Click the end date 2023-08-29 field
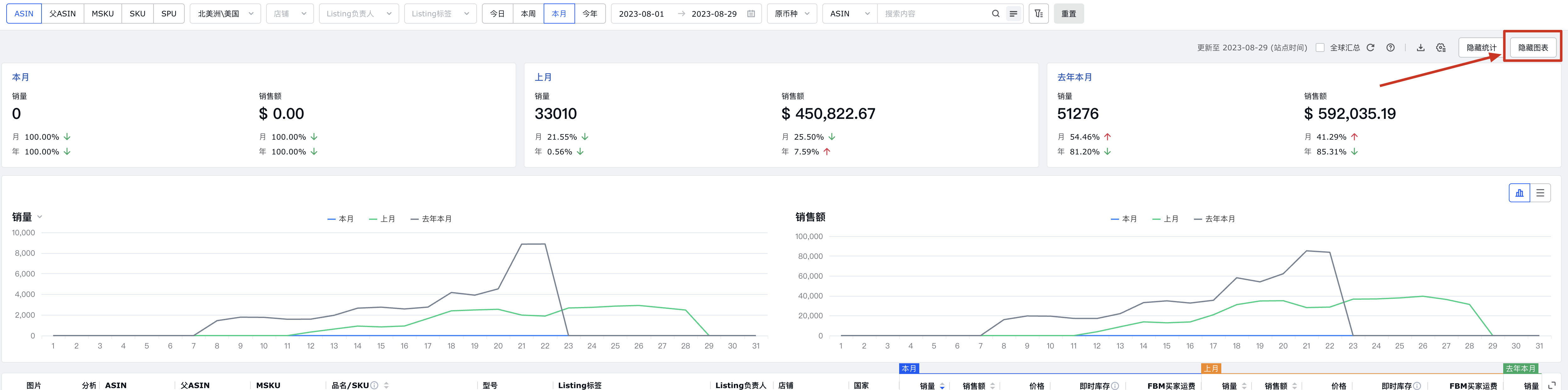 tap(714, 14)
